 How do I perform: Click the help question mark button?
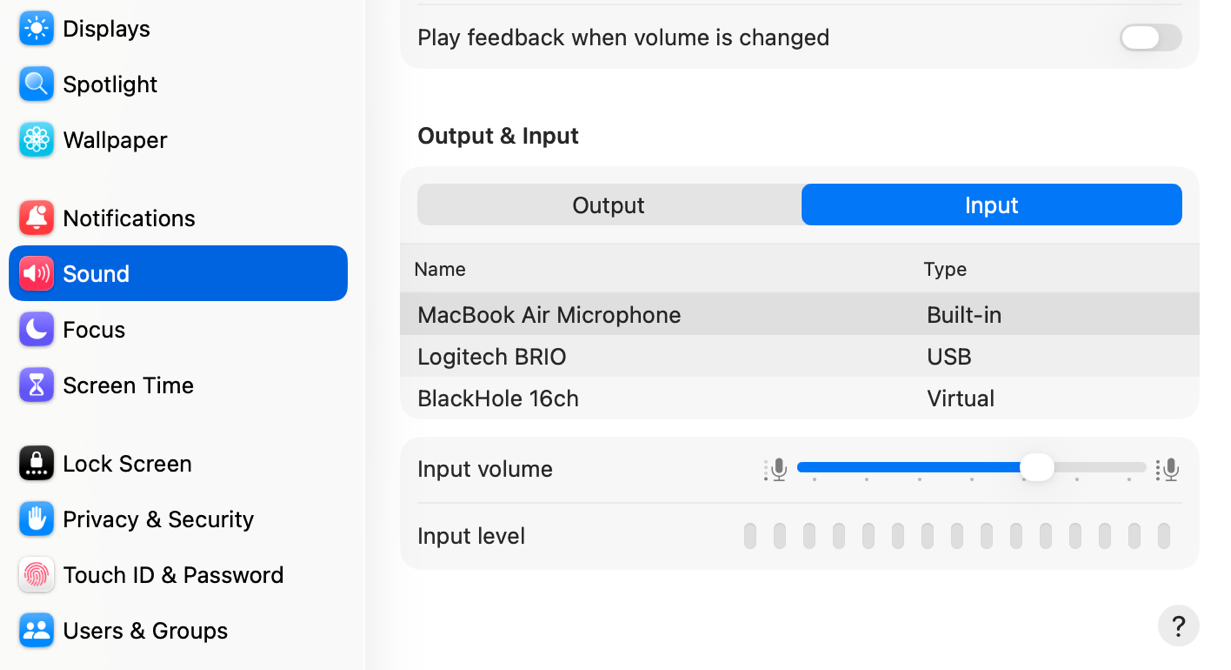point(1178,626)
